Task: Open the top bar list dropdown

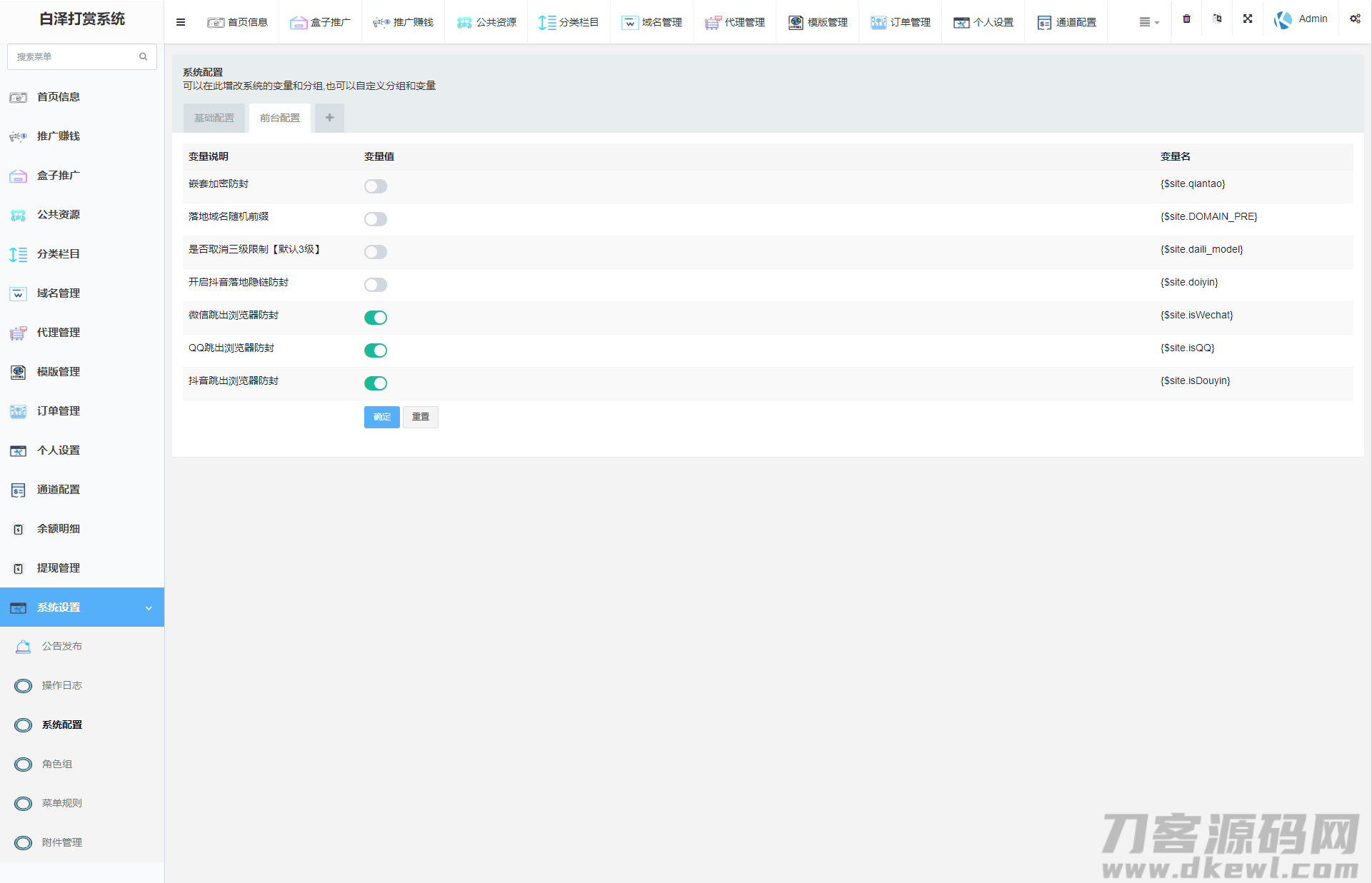Action: (x=1148, y=22)
